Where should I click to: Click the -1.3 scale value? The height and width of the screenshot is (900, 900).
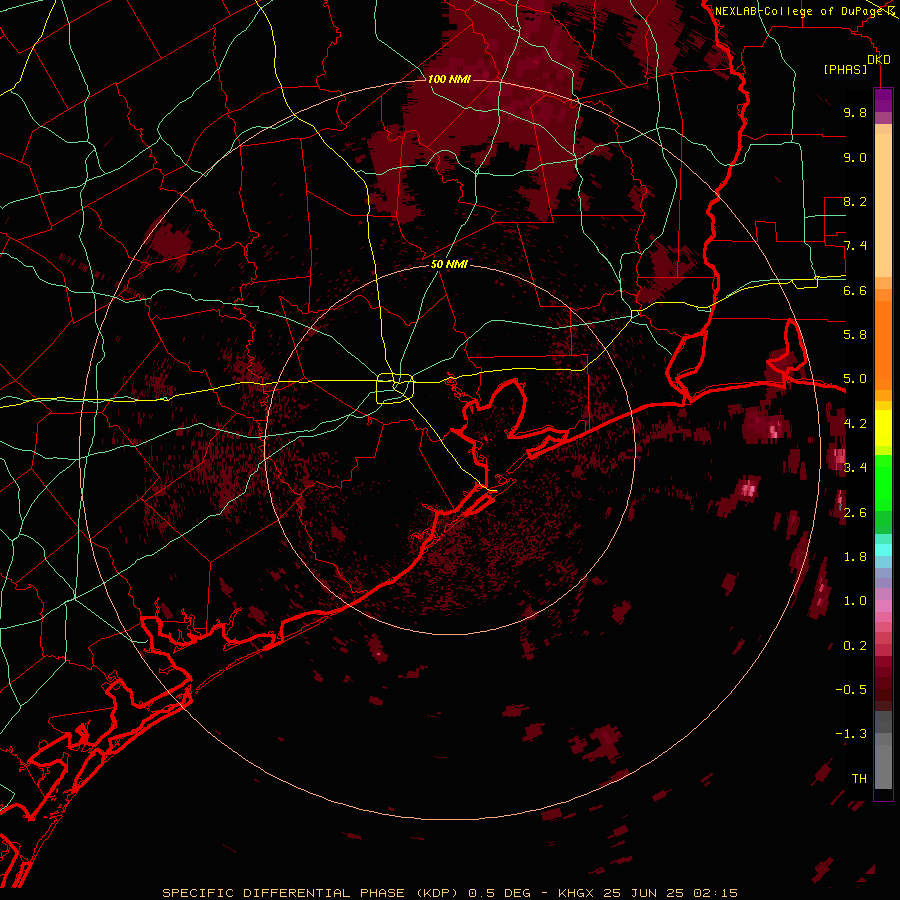pyautogui.click(x=851, y=734)
